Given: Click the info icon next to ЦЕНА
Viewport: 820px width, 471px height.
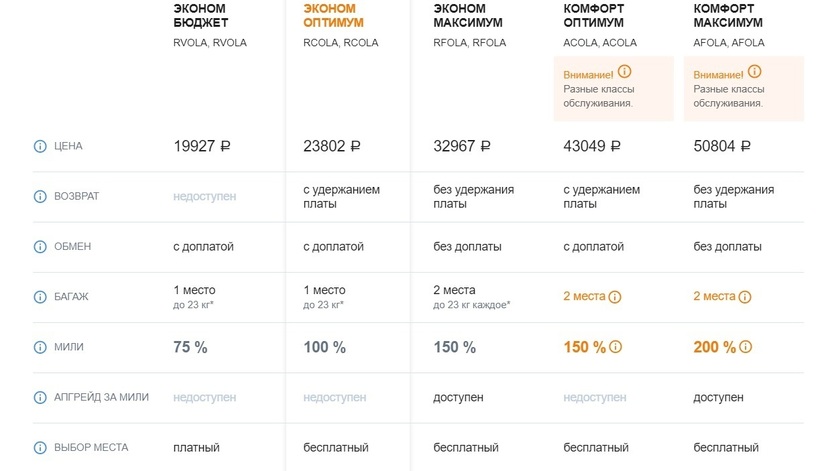Looking at the screenshot, I should point(40,146).
